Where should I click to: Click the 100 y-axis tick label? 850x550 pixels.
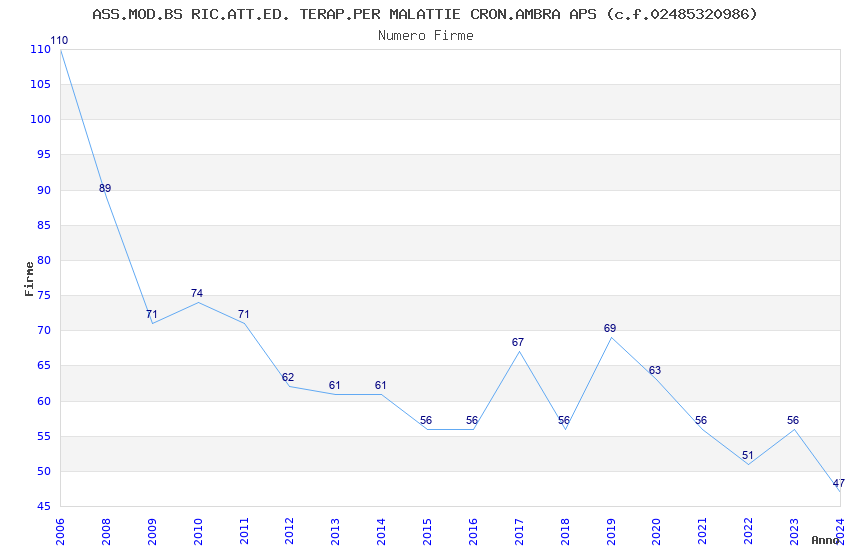(40, 119)
